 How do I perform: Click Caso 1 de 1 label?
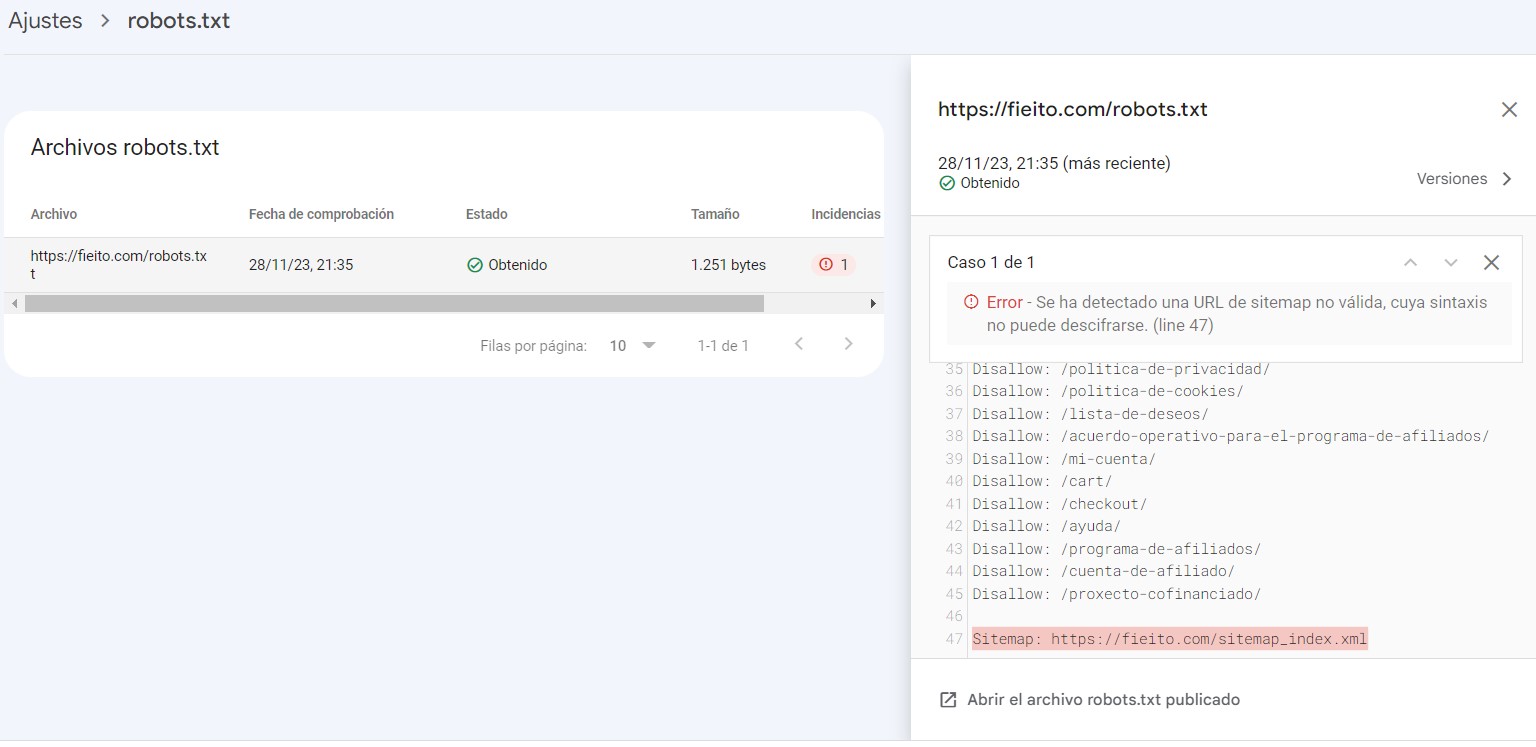pos(991,262)
